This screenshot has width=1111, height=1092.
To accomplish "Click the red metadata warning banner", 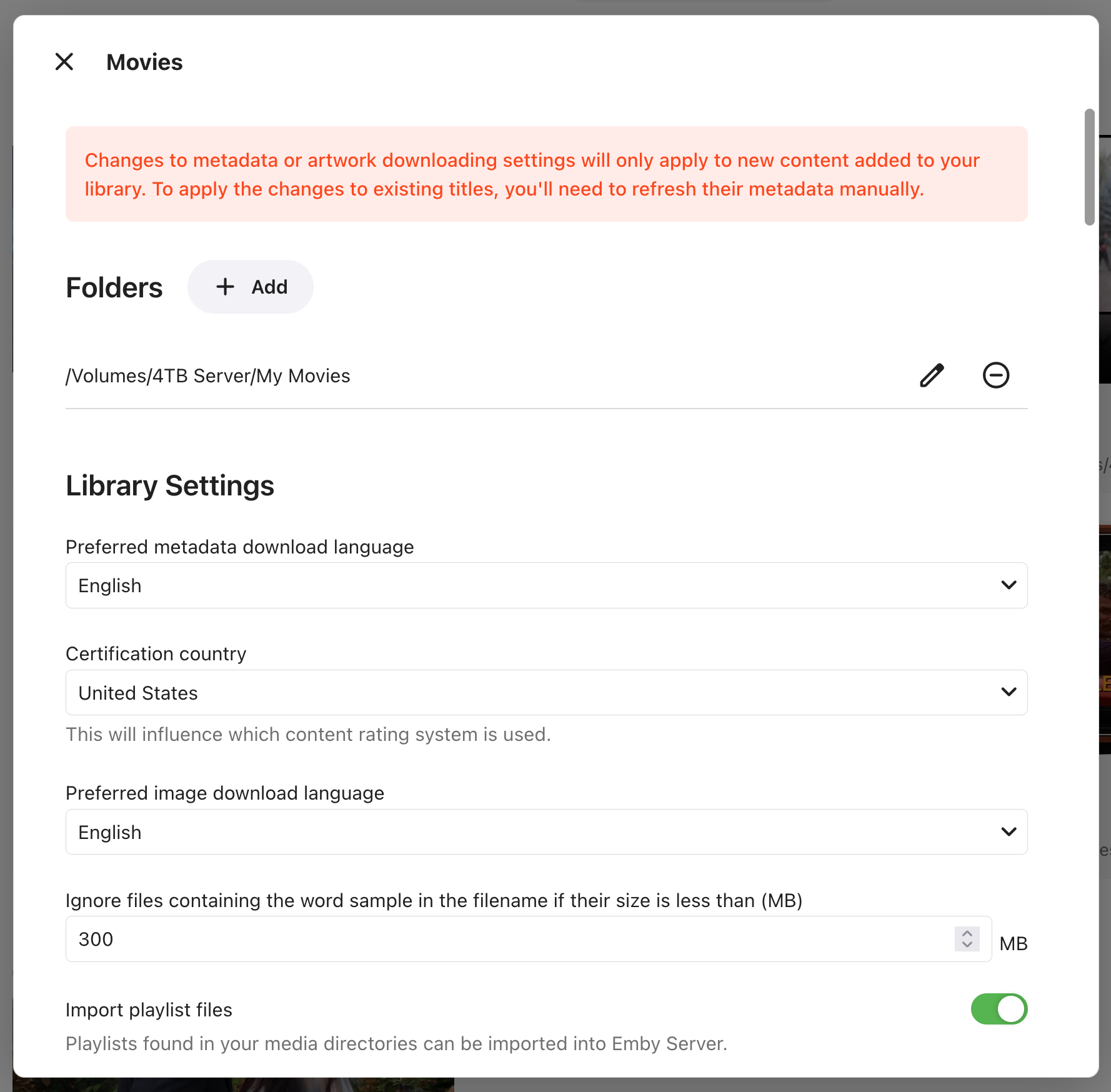I will (x=546, y=174).
